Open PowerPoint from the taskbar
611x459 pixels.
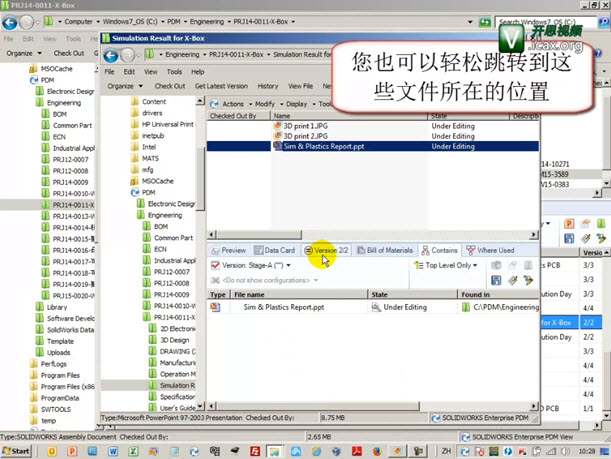(72, 451)
